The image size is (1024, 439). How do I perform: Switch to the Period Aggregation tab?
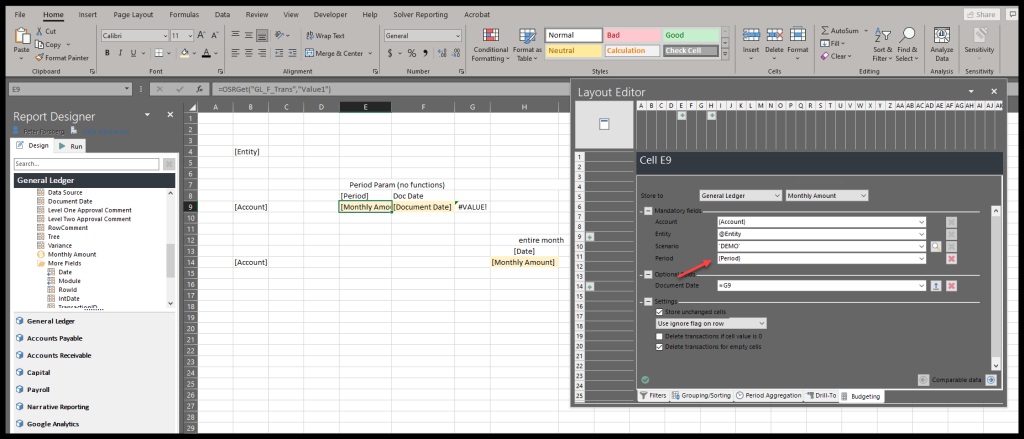click(x=768, y=396)
